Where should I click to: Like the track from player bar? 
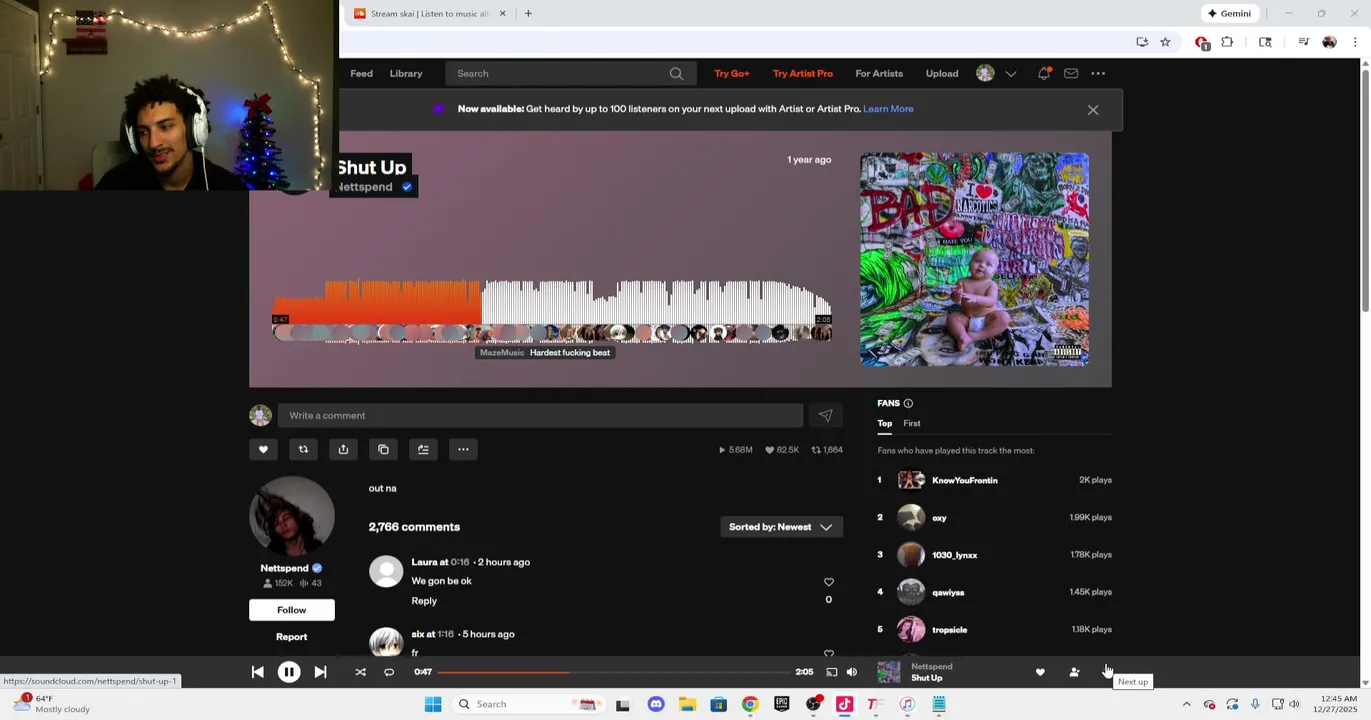click(x=1040, y=672)
